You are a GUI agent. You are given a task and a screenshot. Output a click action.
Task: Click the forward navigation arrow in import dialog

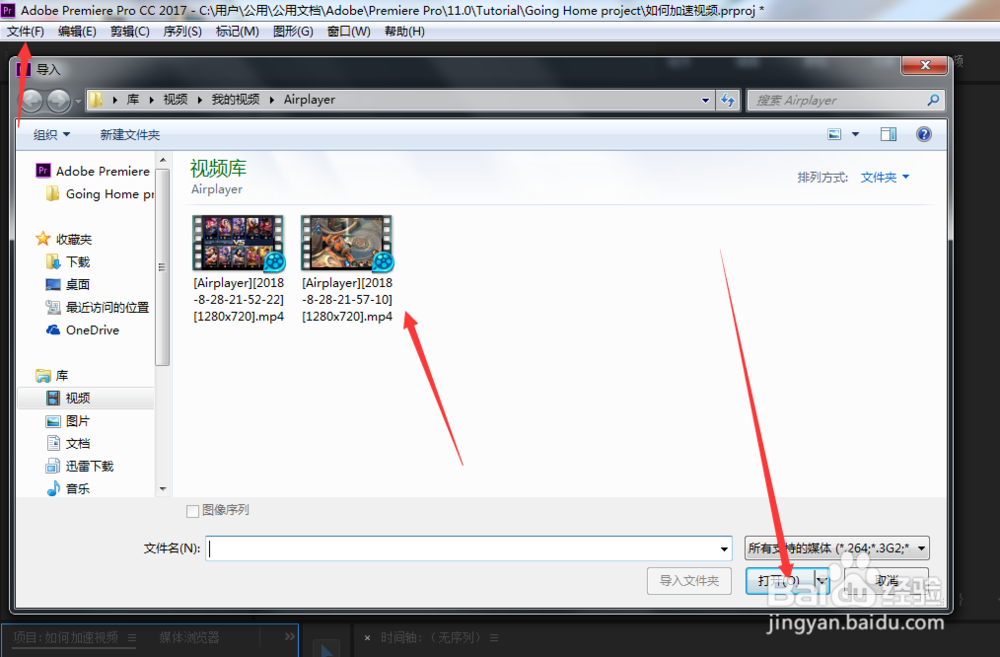(59, 100)
